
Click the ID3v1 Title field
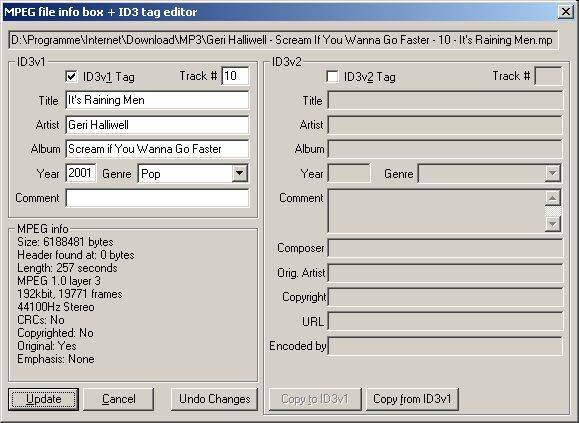point(157,100)
